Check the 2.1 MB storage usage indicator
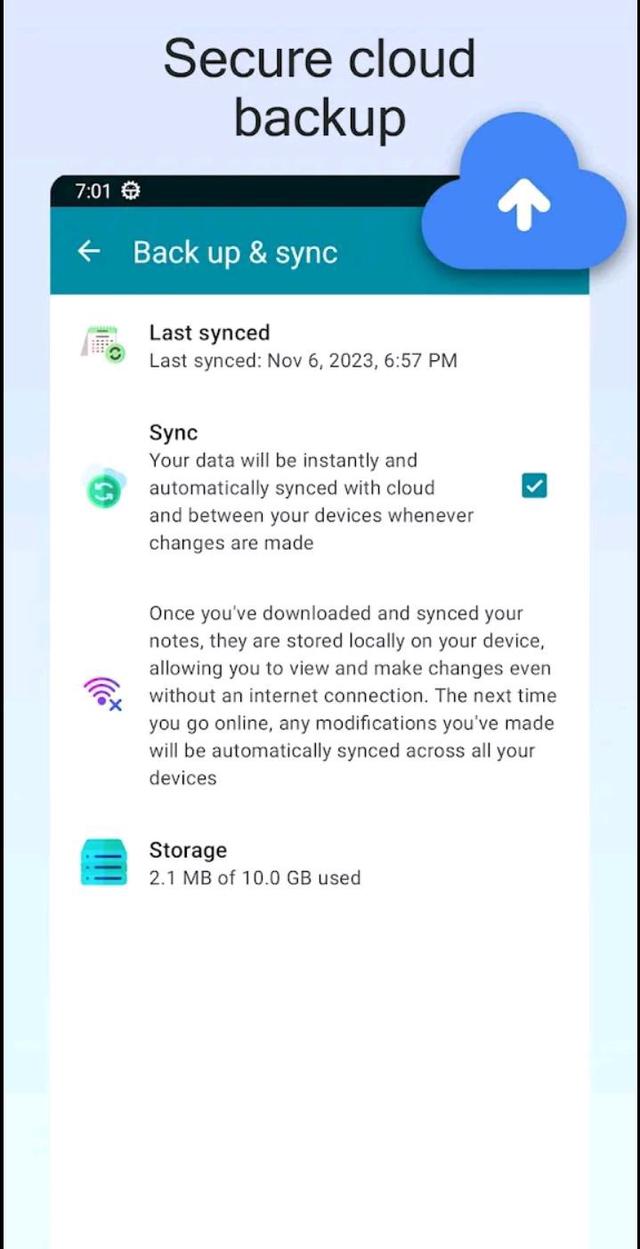Screen dimensions: 640x1249 coord(254,878)
